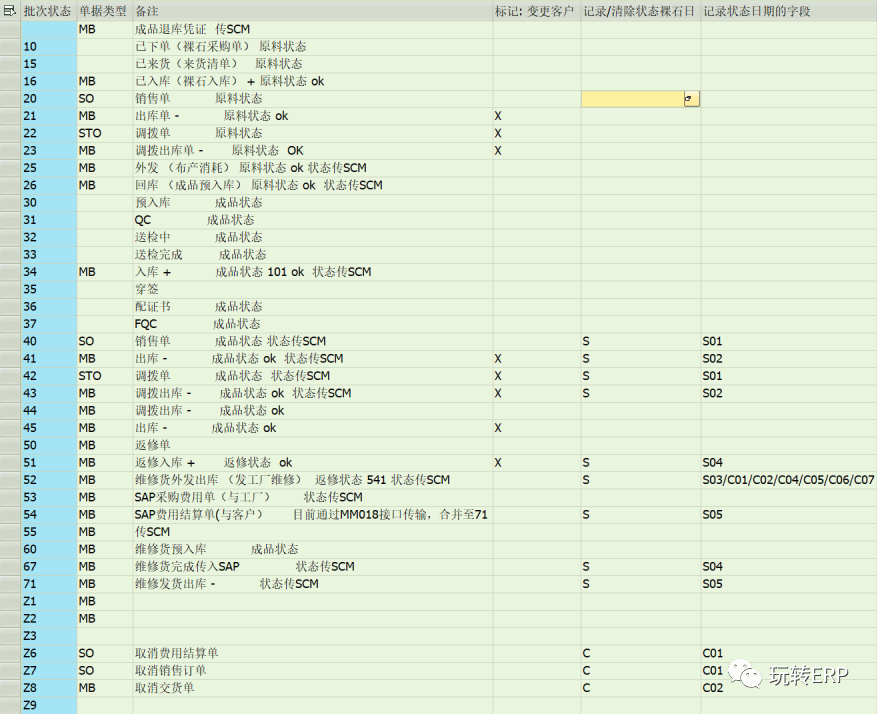877x714 pixels.
Task: Click the 批次状态 column header
Action: coord(48,11)
